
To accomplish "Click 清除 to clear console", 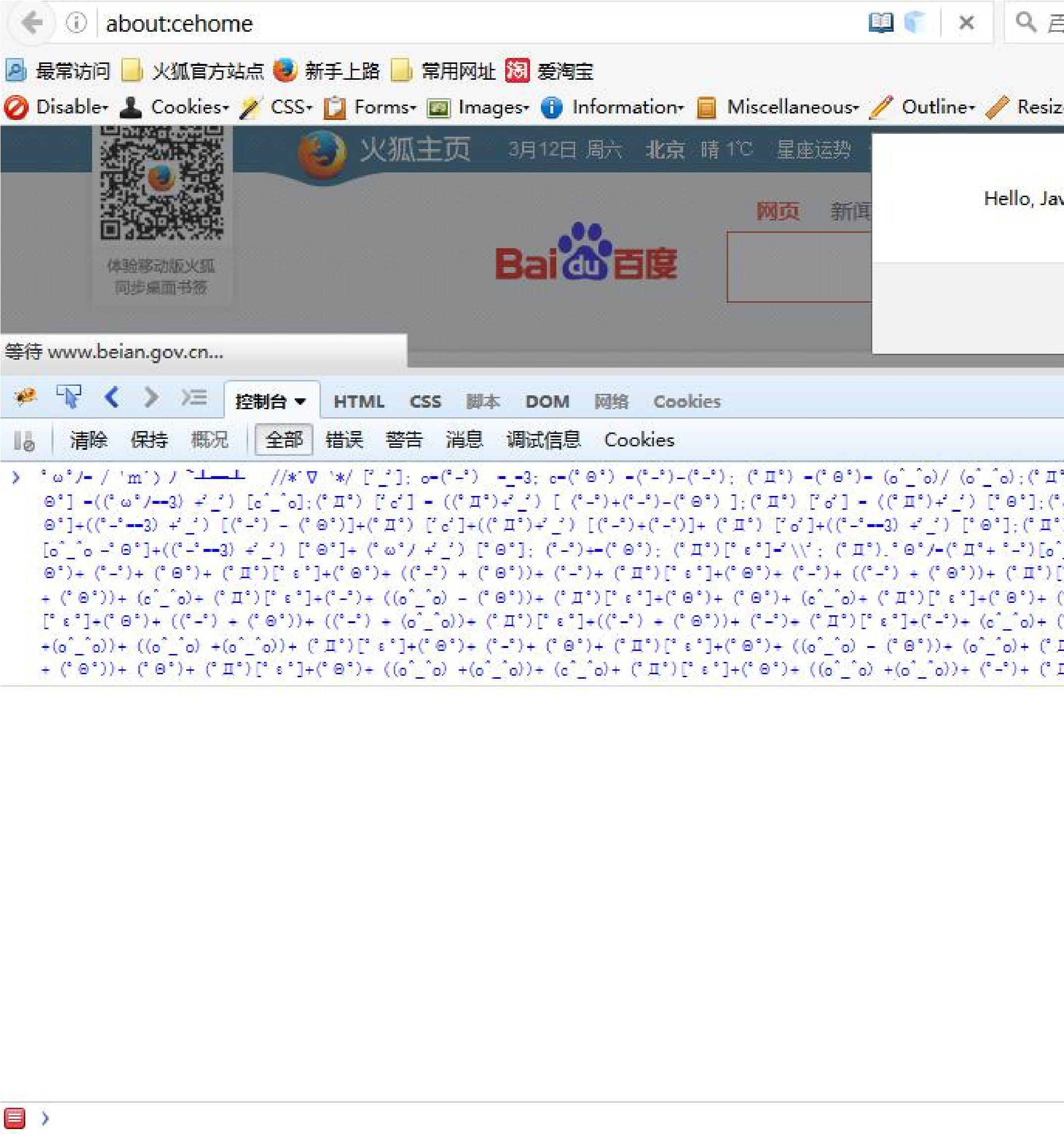I will pyautogui.click(x=88, y=440).
